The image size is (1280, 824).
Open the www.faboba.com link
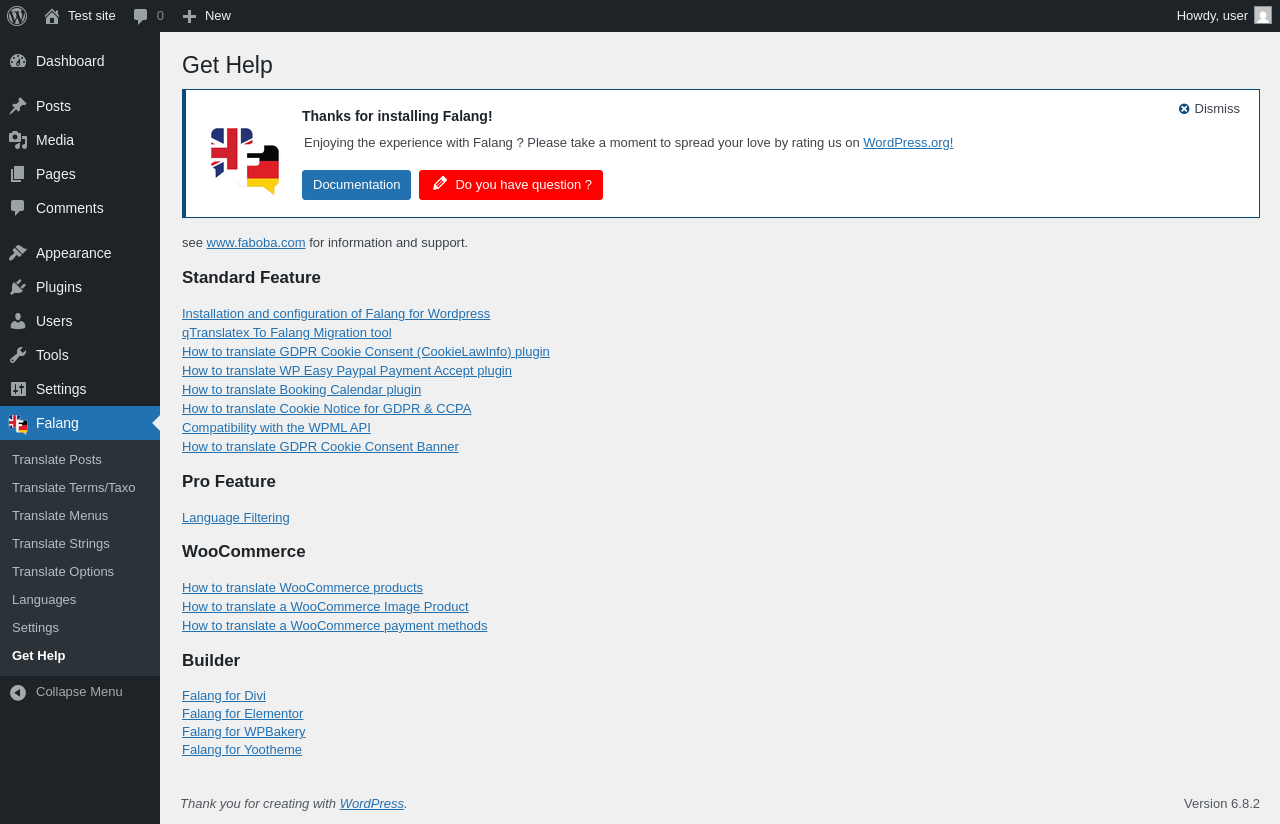tap(256, 243)
